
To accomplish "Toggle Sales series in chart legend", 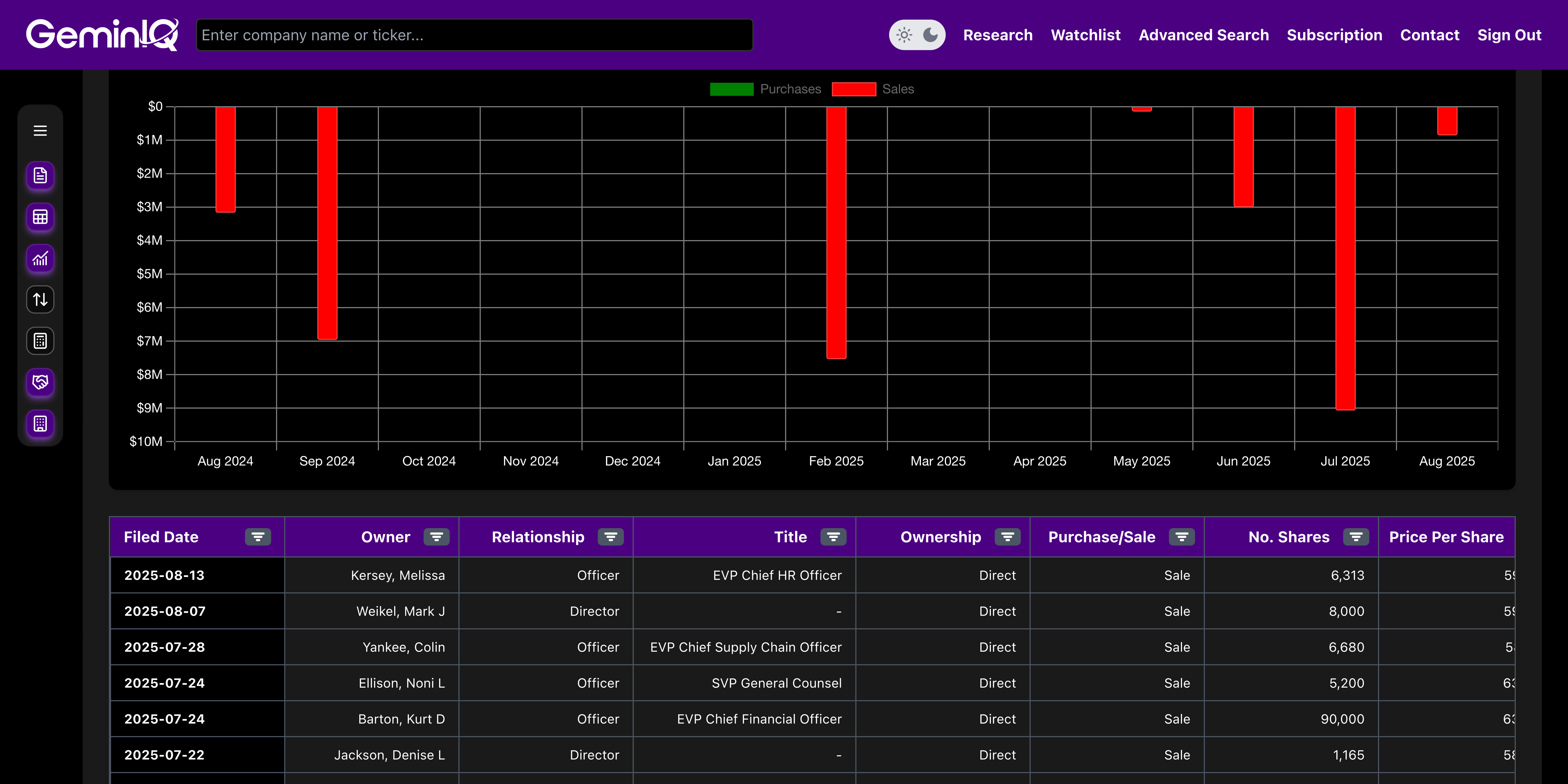I will click(872, 89).
